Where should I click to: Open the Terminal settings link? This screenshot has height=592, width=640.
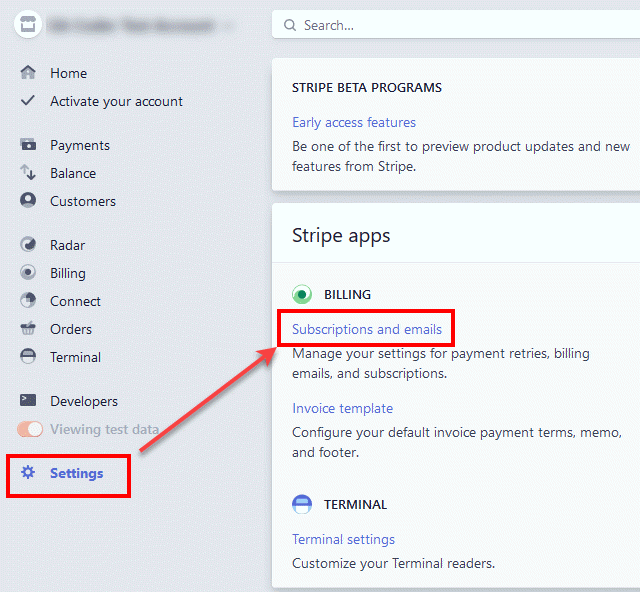343,539
